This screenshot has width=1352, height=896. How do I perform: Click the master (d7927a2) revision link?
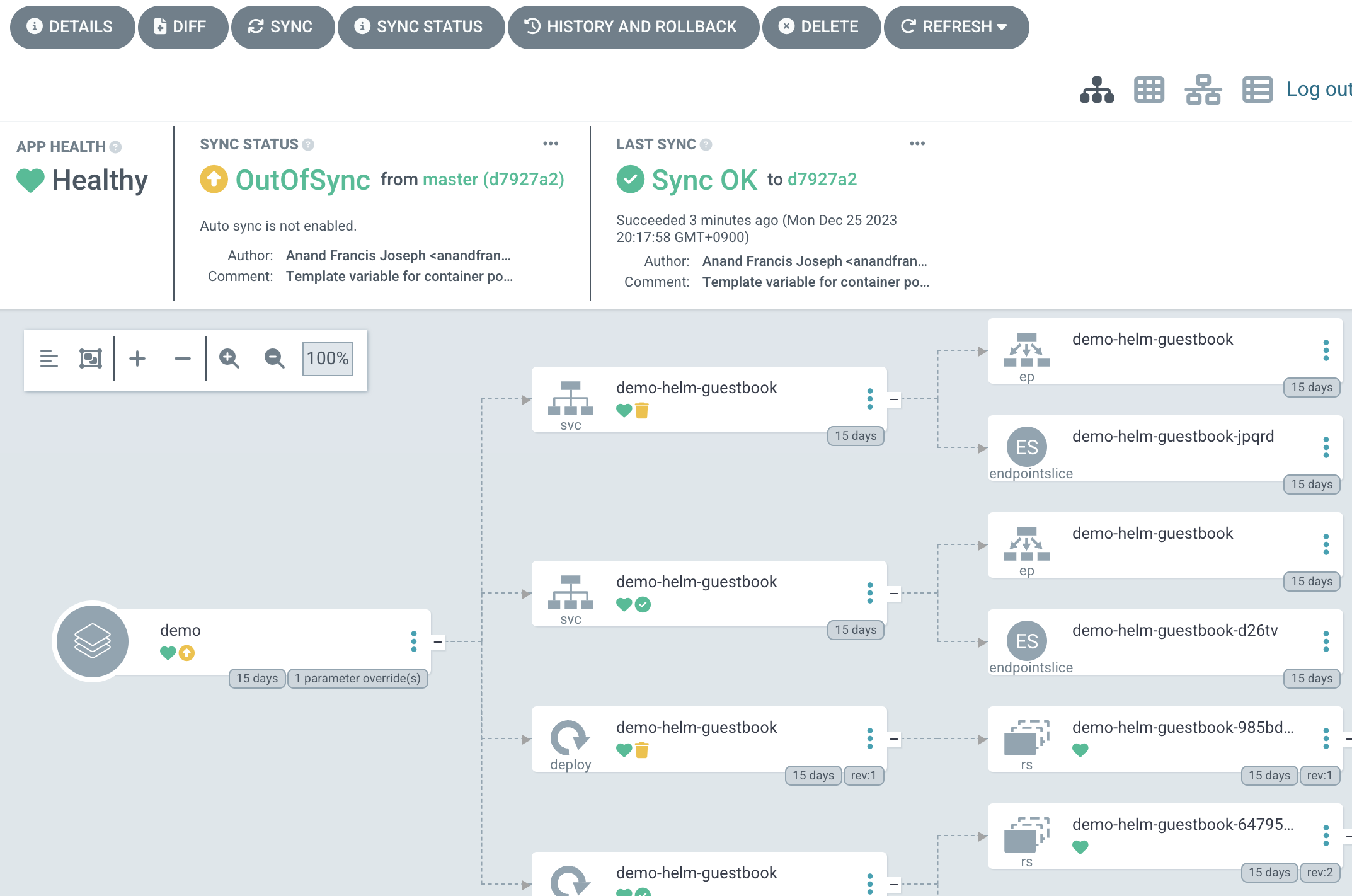click(493, 180)
